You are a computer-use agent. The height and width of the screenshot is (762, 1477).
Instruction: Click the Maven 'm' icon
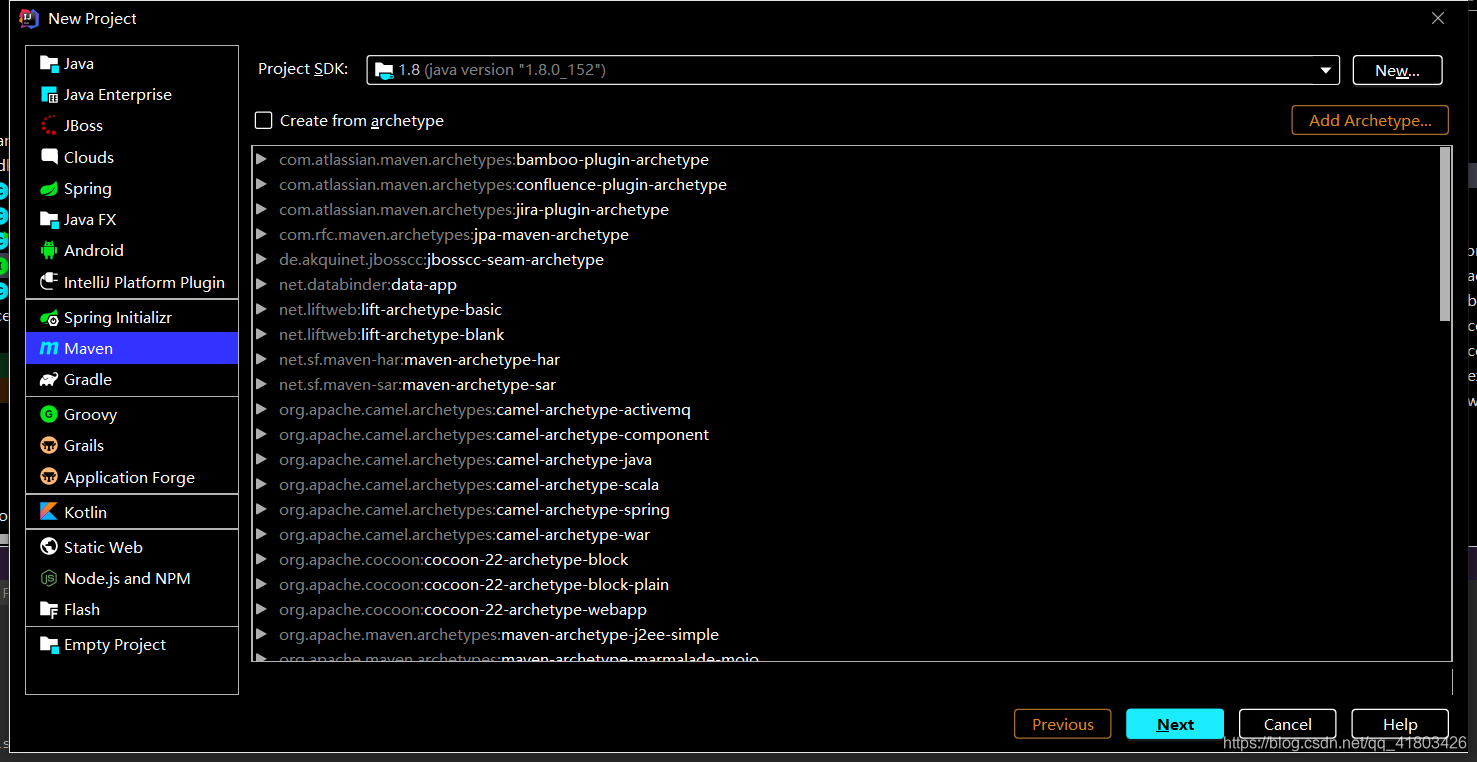49,349
